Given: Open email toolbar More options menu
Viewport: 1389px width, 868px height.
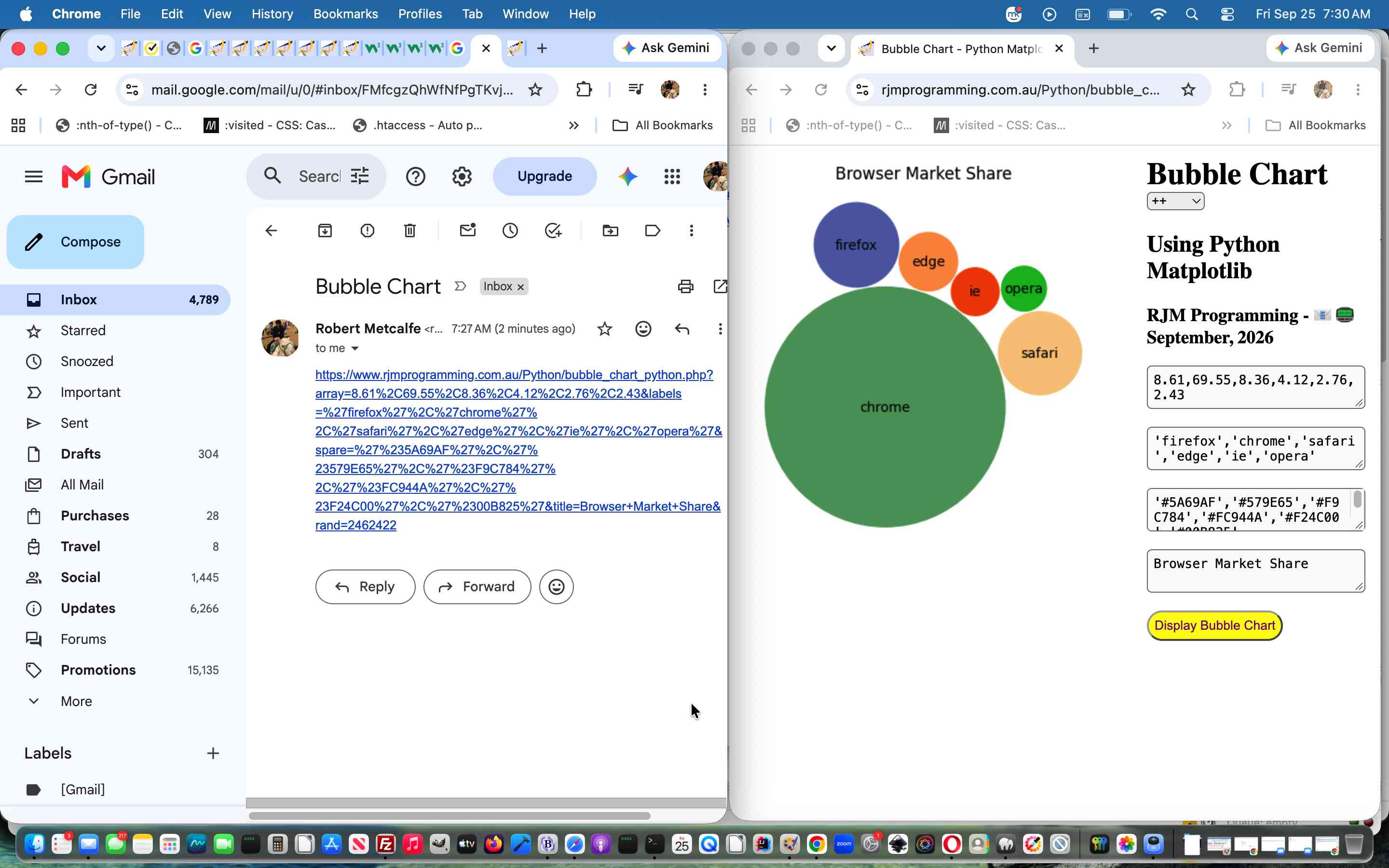Looking at the screenshot, I should [692, 231].
